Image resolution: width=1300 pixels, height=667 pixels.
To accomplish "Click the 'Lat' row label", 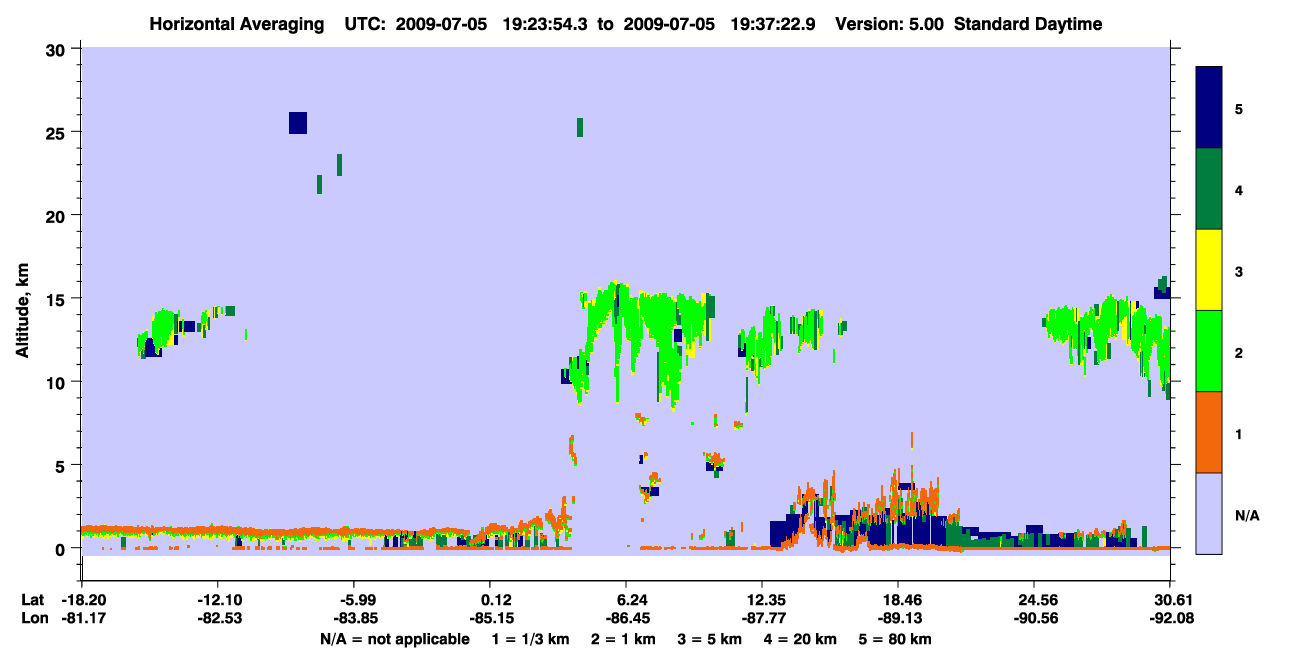I will (32, 600).
